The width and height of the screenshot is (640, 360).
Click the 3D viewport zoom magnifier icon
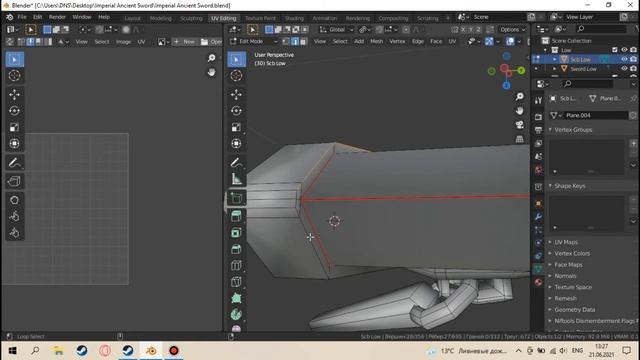click(520, 96)
